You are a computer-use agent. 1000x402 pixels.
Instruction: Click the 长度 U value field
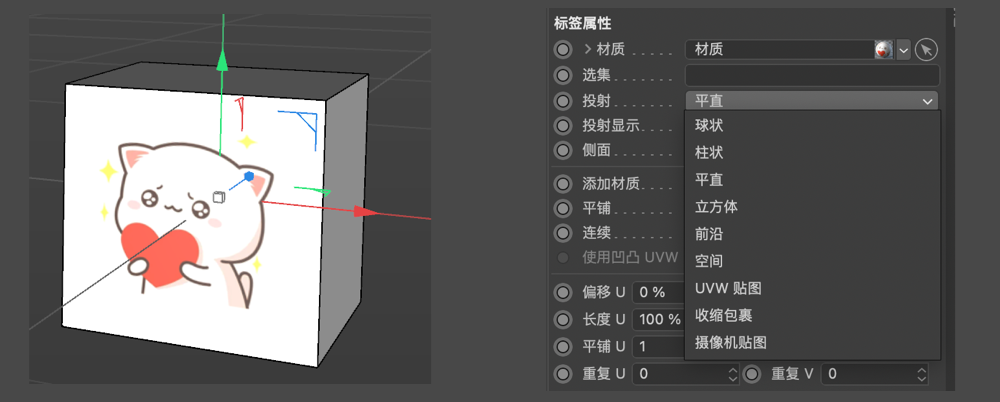(x=658, y=320)
